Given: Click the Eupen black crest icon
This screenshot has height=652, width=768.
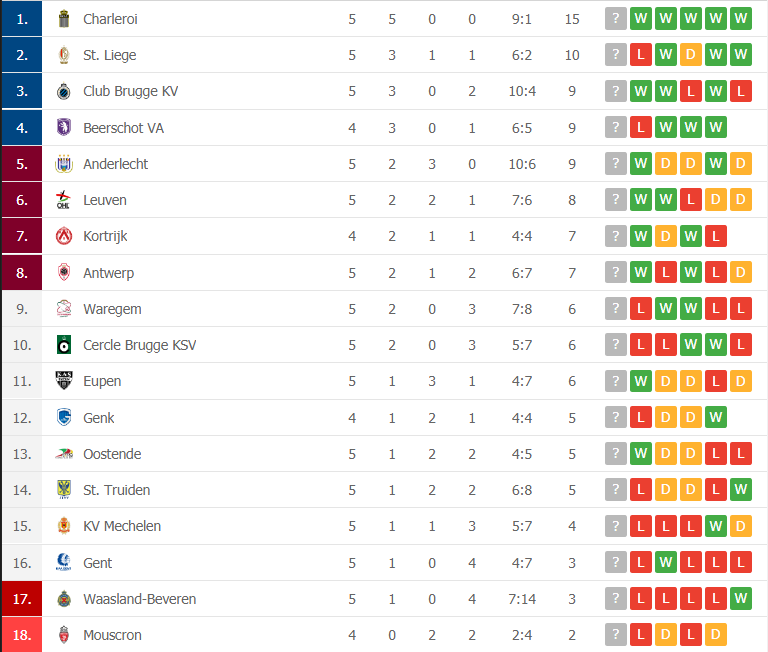Looking at the screenshot, I should pos(64,381).
